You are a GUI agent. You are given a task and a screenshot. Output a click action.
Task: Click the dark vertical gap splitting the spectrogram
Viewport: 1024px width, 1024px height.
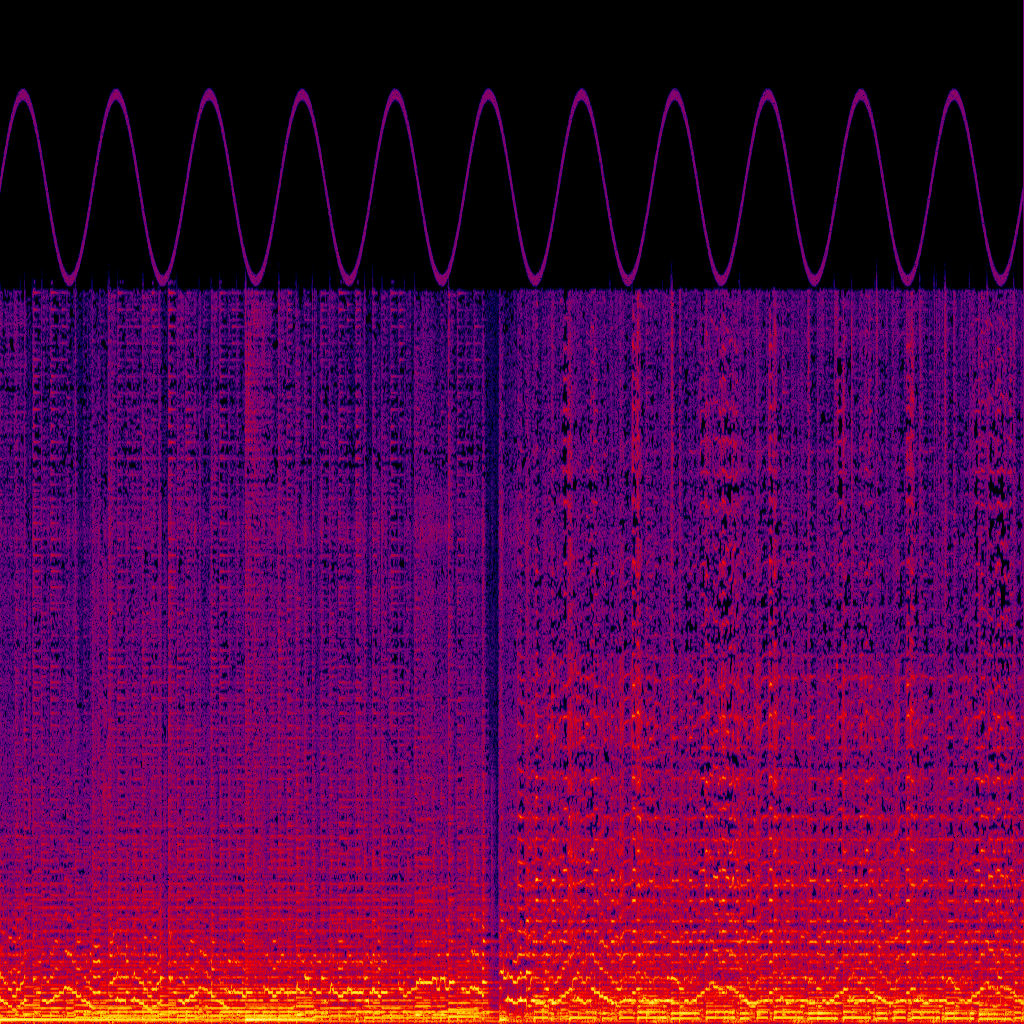tap(490, 600)
